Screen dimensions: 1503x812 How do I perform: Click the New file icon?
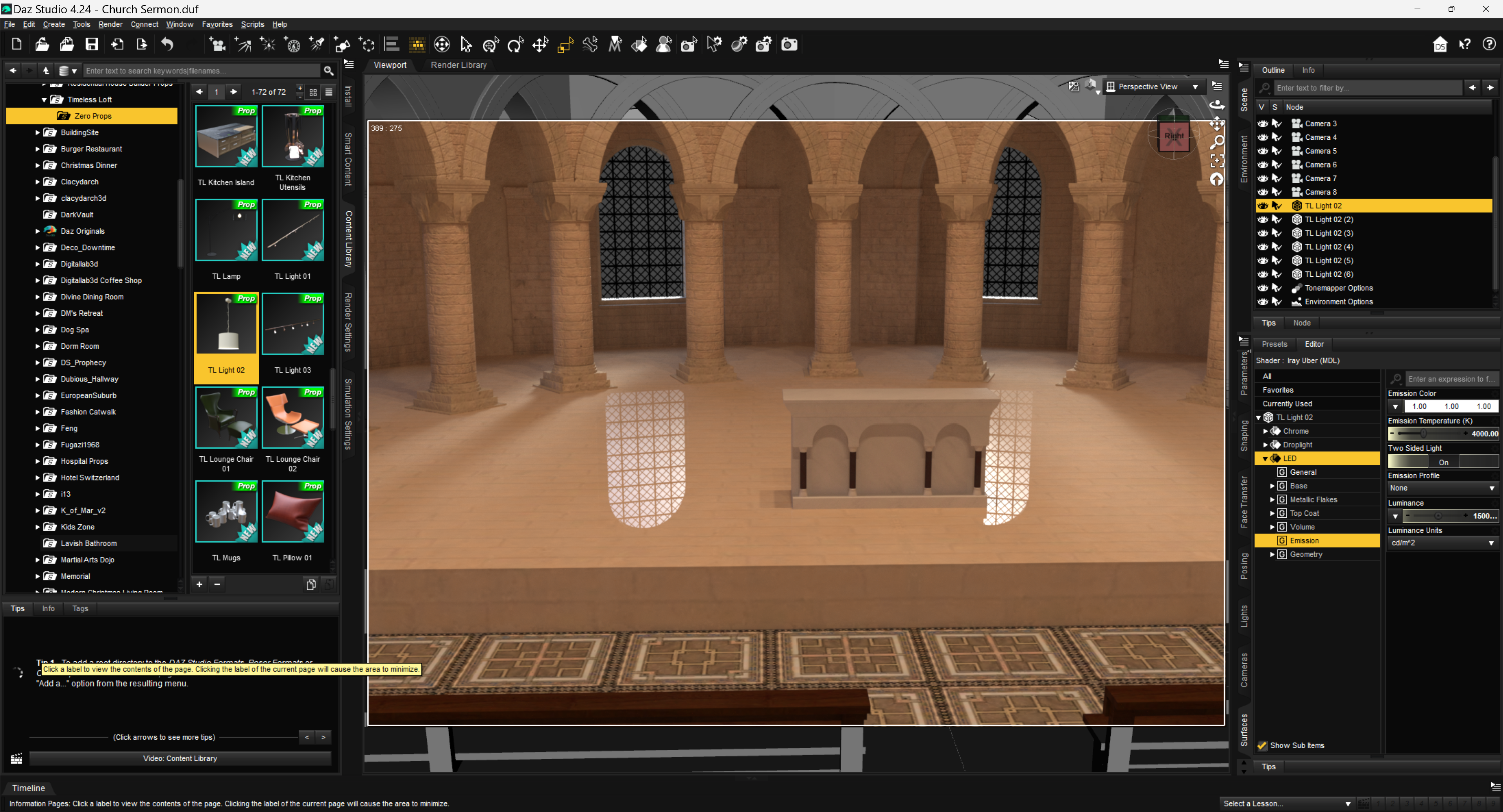click(16, 44)
